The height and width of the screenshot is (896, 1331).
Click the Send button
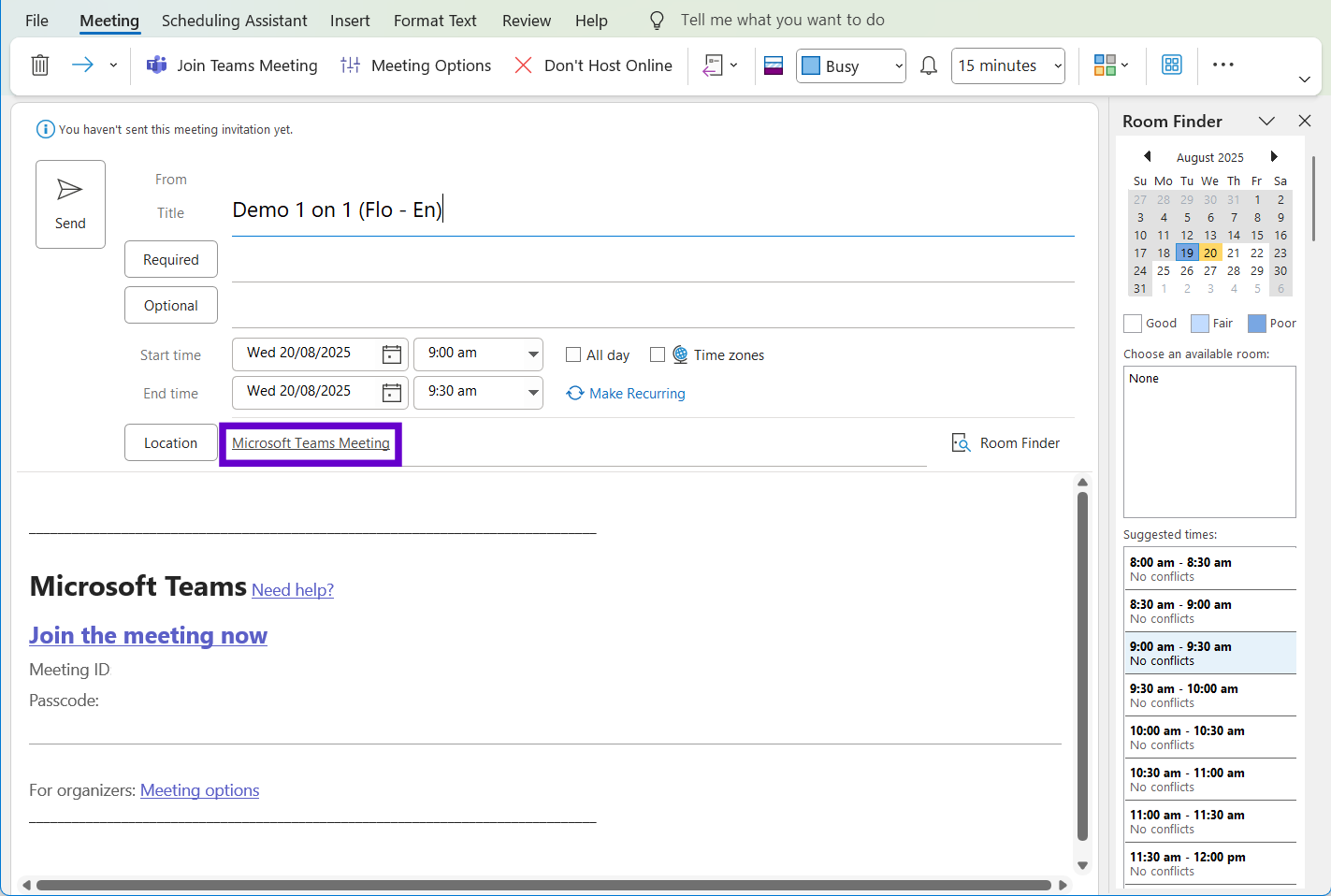[x=70, y=204]
